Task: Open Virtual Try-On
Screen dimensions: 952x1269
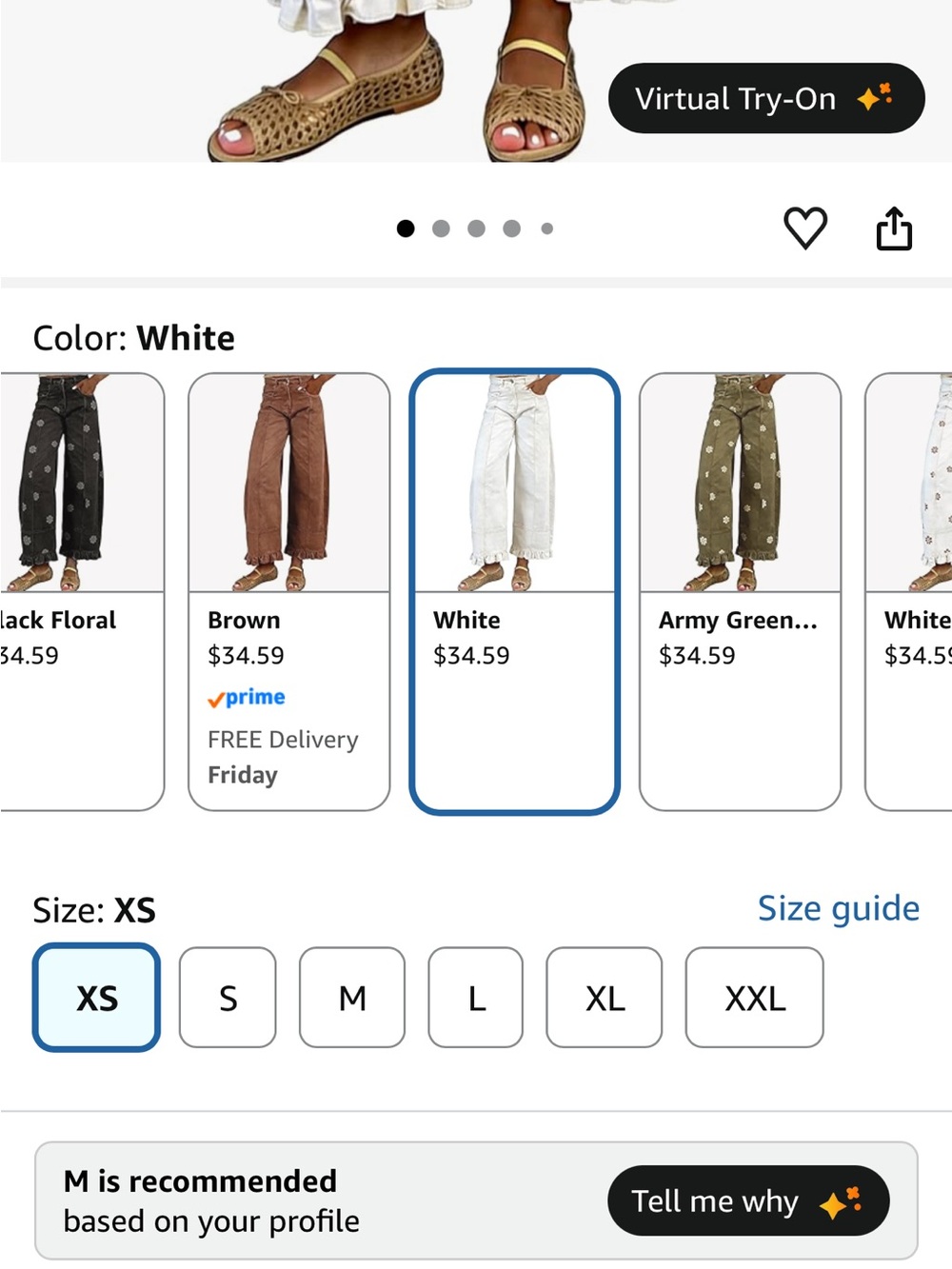Action: tap(766, 98)
